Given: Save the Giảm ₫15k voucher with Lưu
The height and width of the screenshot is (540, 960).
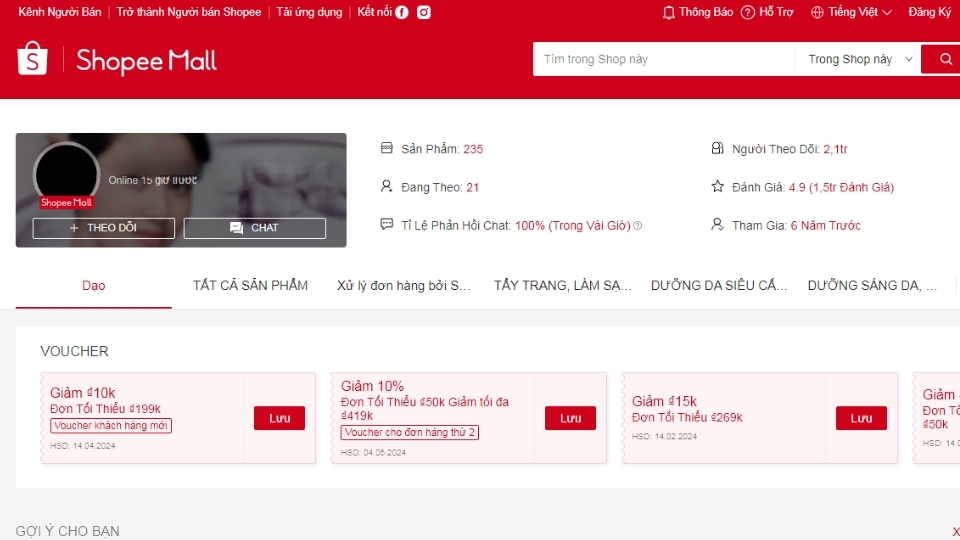Looking at the screenshot, I should 861,418.
